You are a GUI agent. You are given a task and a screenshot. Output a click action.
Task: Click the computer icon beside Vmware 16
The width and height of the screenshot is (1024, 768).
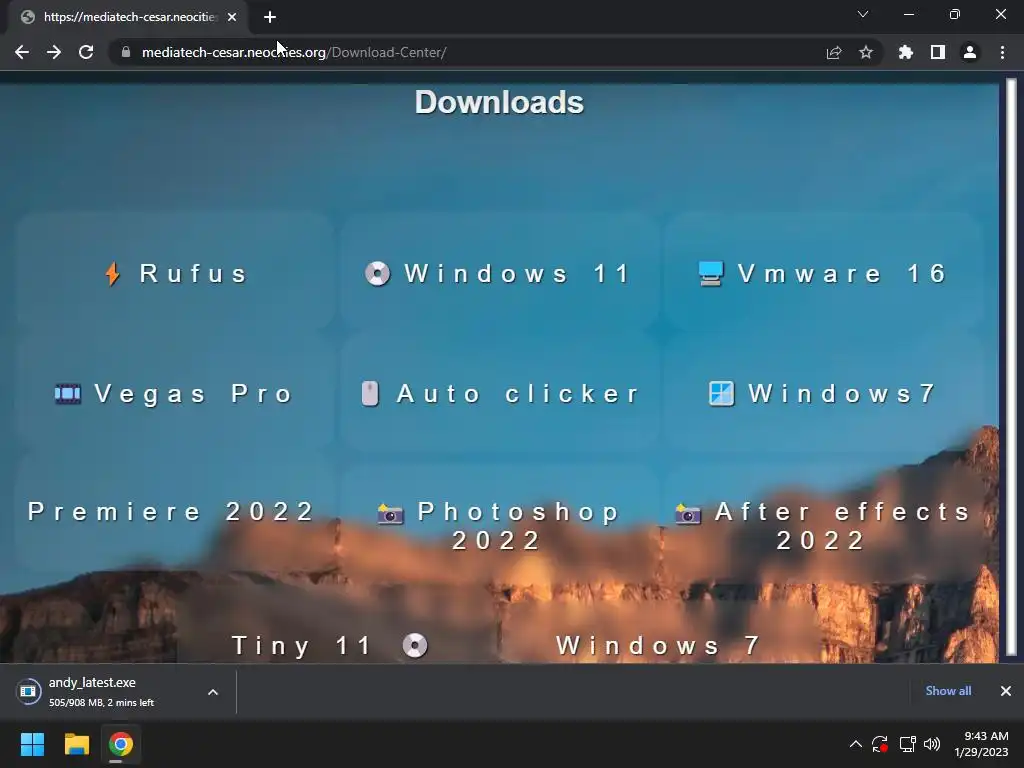(711, 274)
